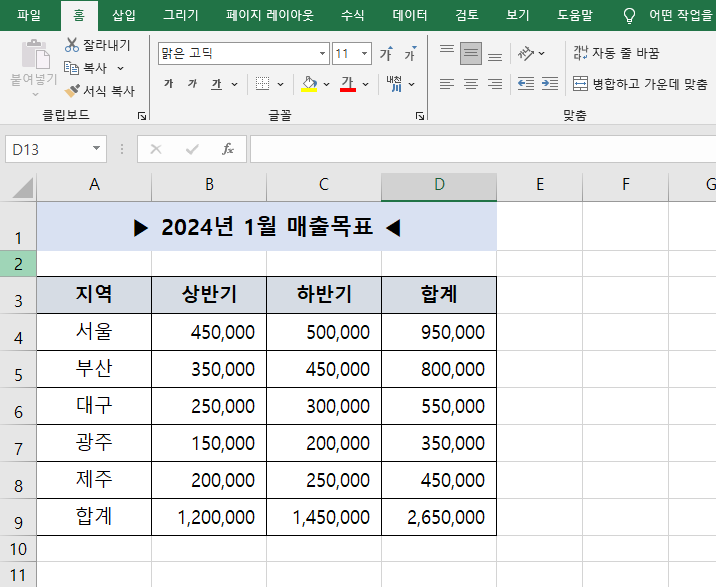Screen dimensions: 716x587
Task: Click the phonetic guide (내천) icon
Action: [x=394, y=84]
